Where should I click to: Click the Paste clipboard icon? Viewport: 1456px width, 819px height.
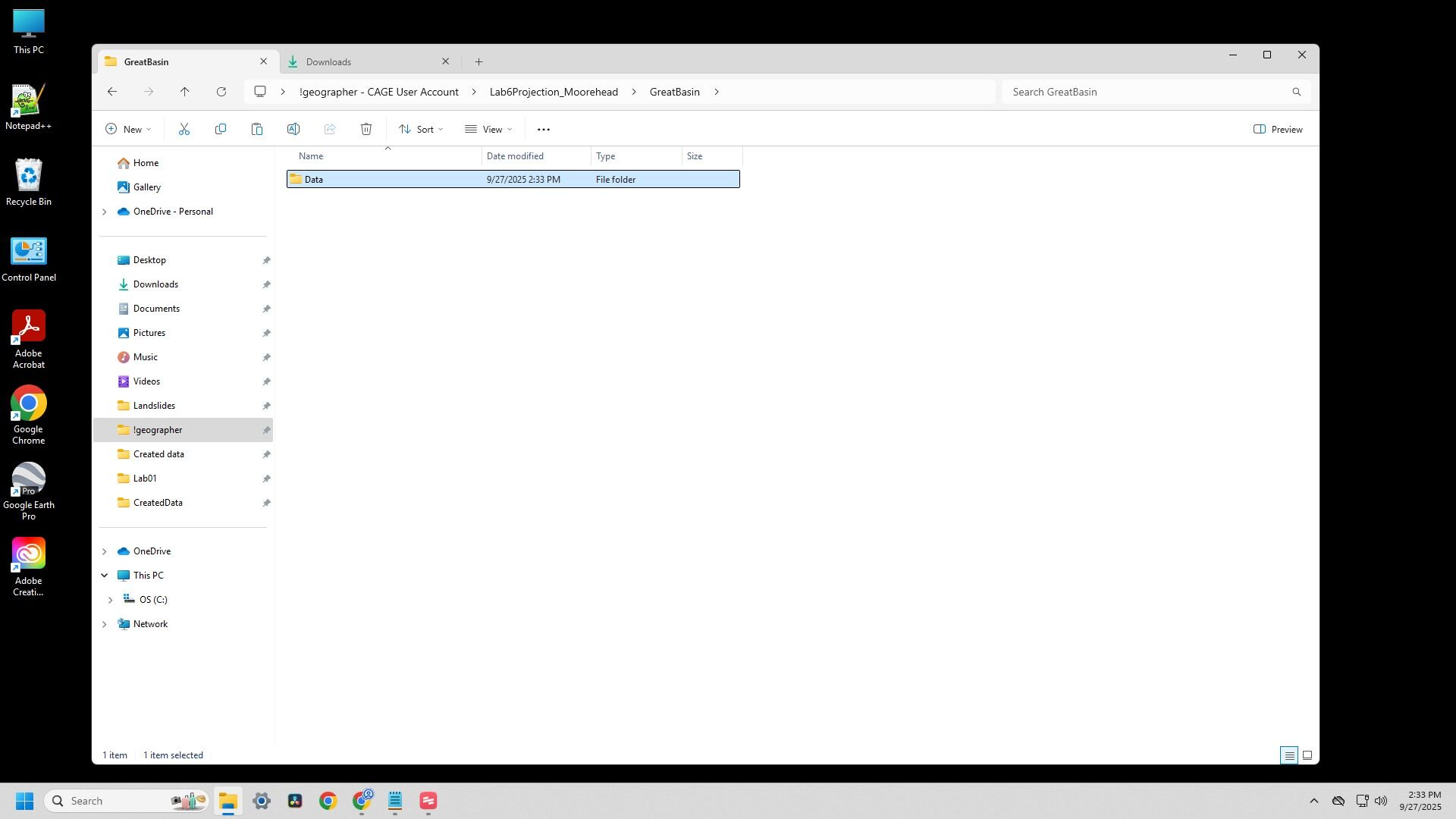point(257,130)
